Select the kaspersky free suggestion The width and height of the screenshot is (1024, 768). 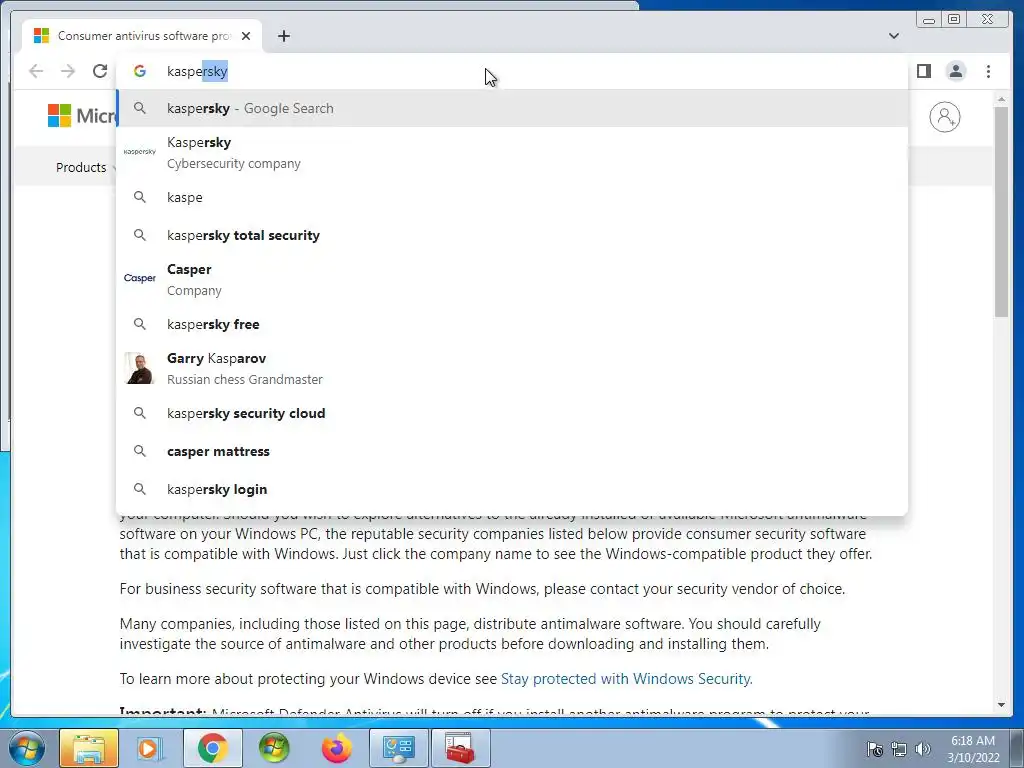point(512,324)
